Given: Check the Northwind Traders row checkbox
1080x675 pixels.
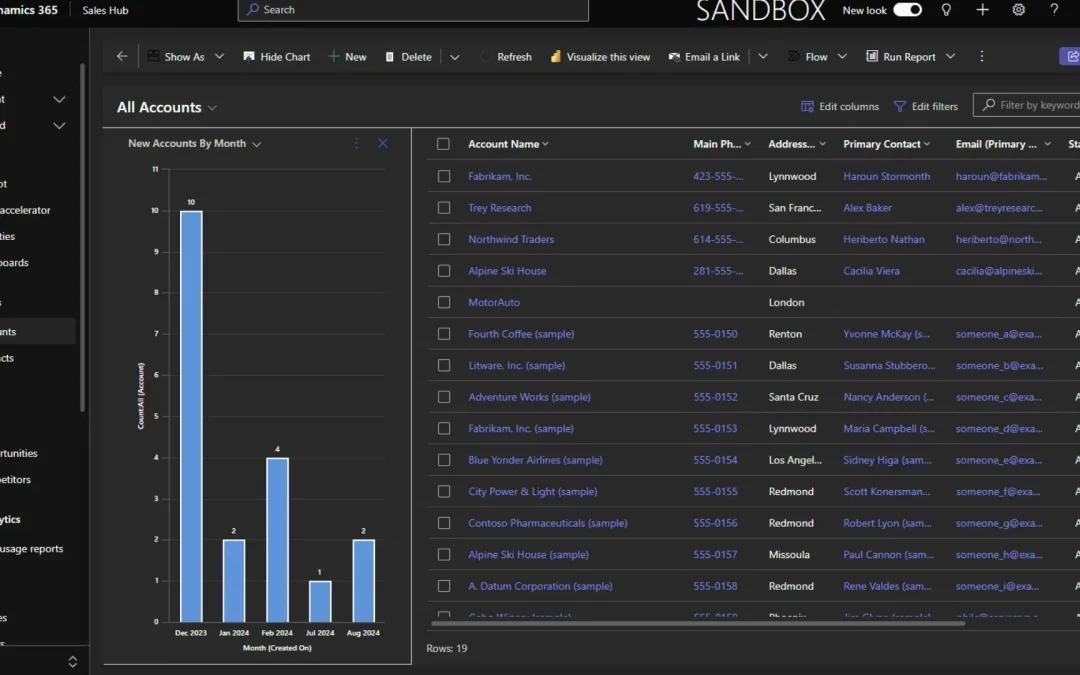Looking at the screenshot, I should (x=444, y=239).
